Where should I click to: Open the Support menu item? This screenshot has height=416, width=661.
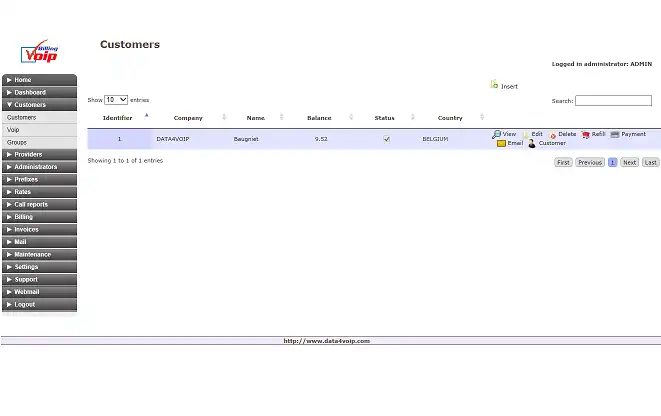(39, 279)
